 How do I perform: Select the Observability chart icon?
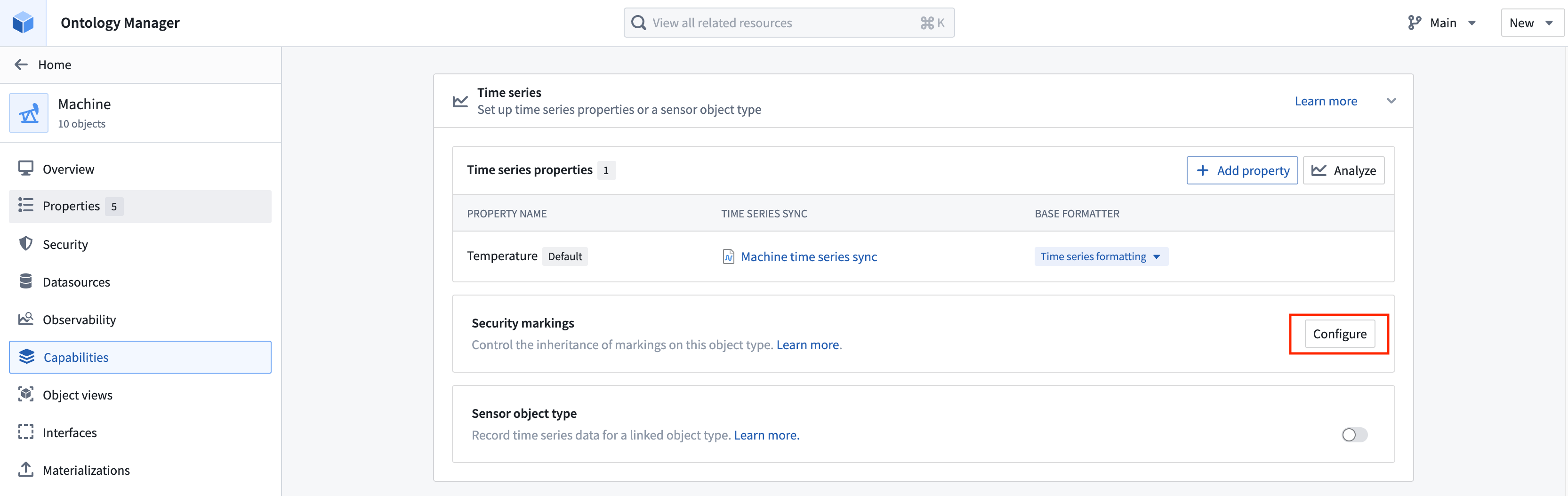25,319
